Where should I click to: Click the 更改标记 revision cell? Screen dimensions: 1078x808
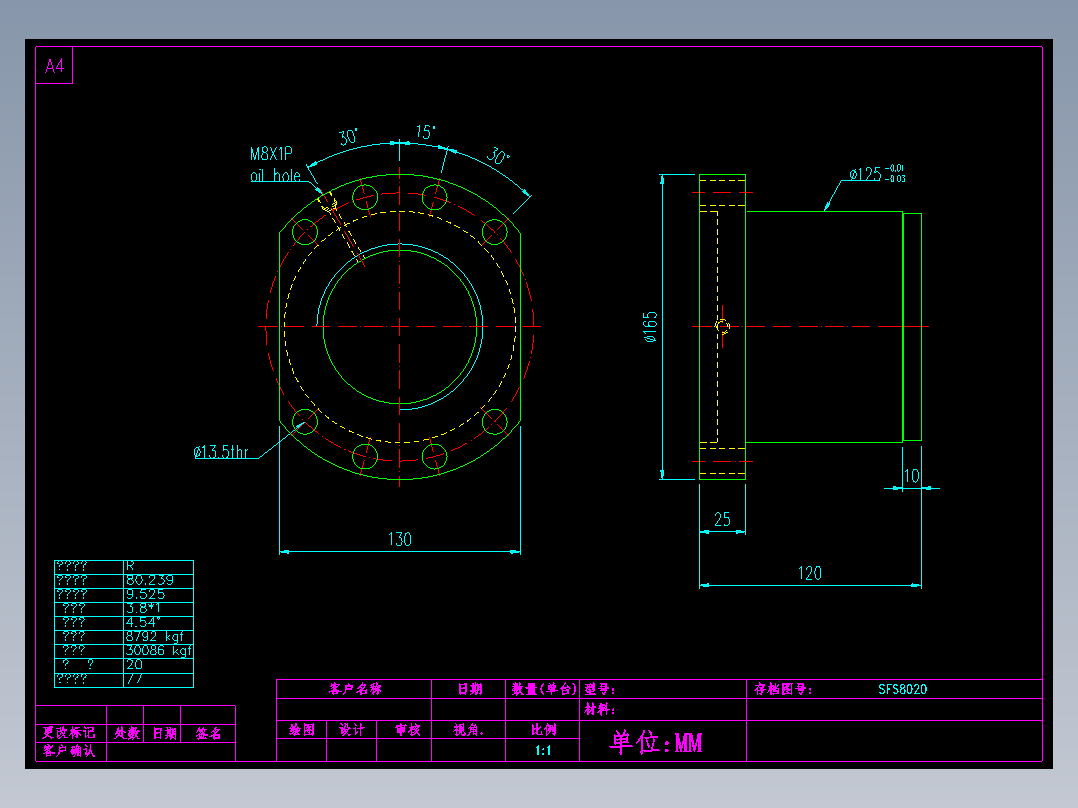pyautogui.click(x=69, y=733)
